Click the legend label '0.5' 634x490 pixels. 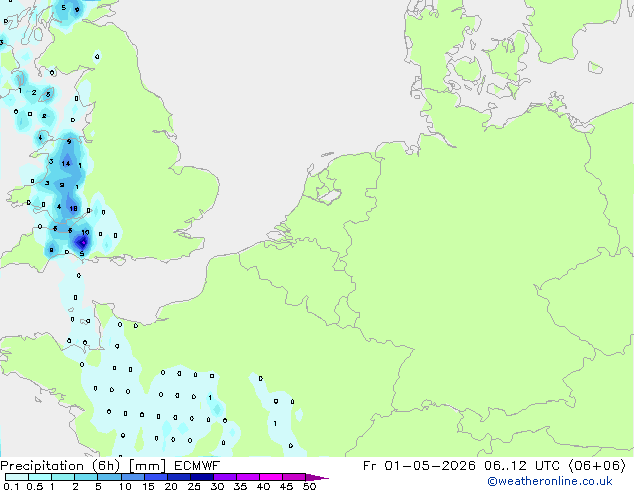point(35,486)
